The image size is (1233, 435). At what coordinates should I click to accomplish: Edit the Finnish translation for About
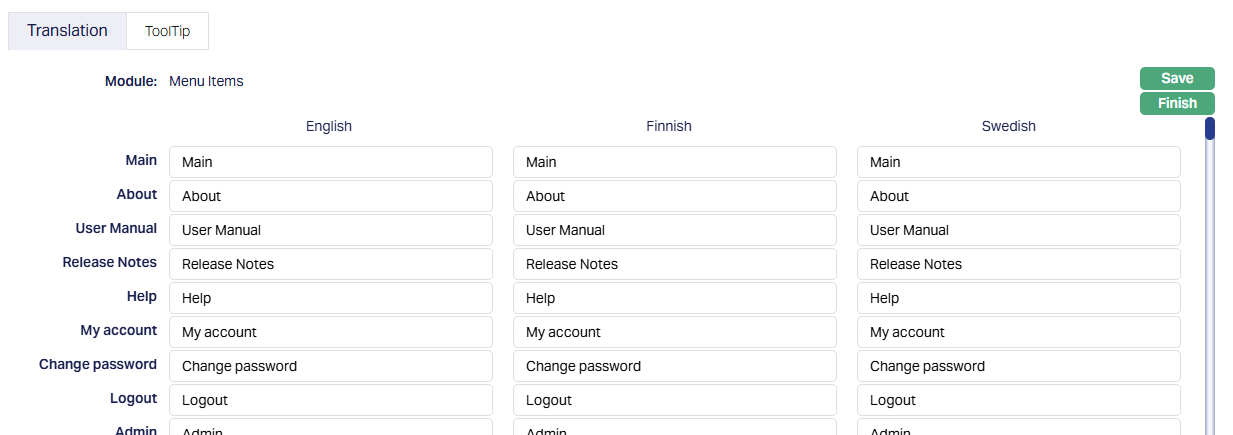coord(674,196)
